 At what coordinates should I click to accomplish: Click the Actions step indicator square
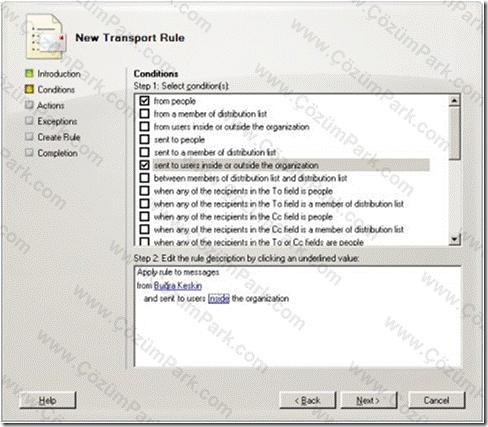point(29,105)
